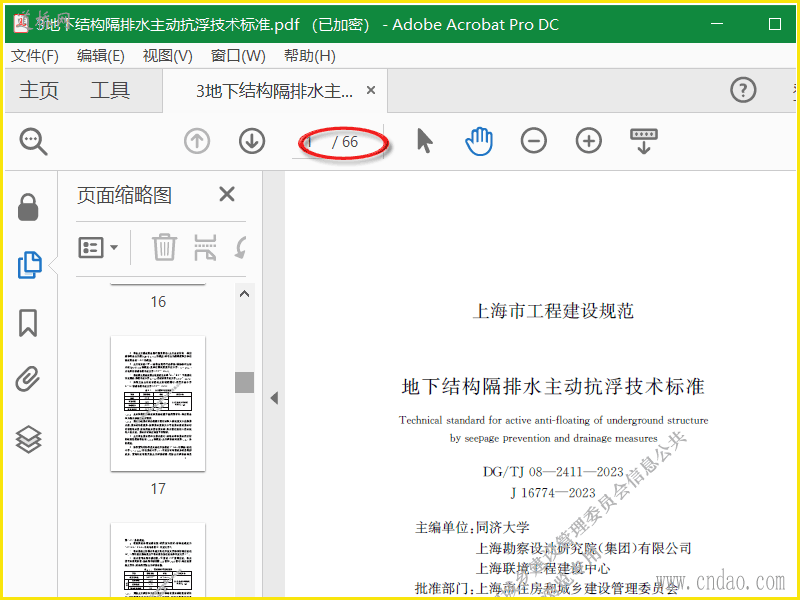Viewport: 800px width, 600px height.
Task: Click the thumbnail panel scrollbar handle
Action: 244,382
